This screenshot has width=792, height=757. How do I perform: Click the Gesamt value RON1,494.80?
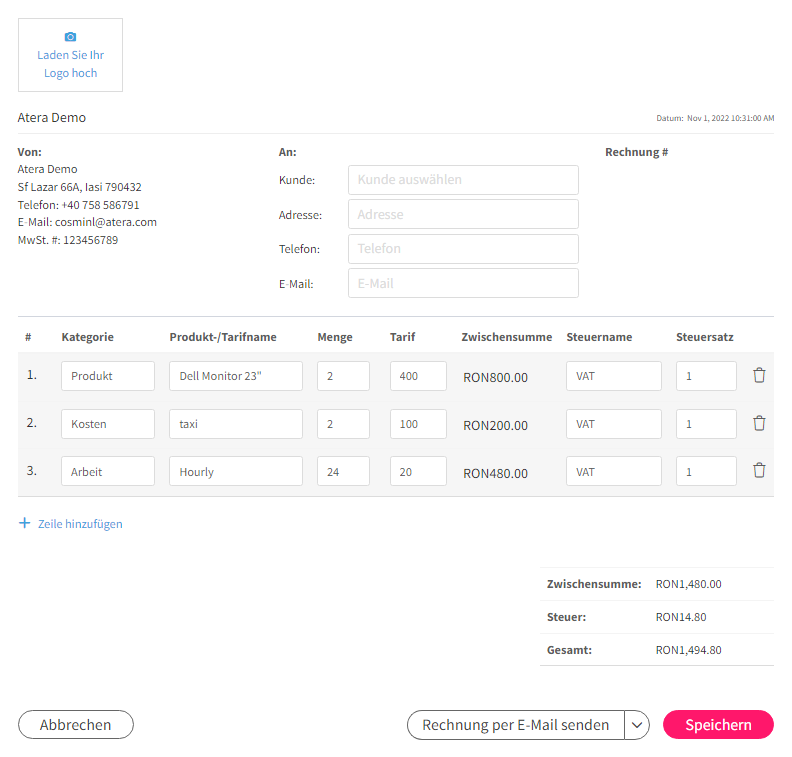pos(688,650)
